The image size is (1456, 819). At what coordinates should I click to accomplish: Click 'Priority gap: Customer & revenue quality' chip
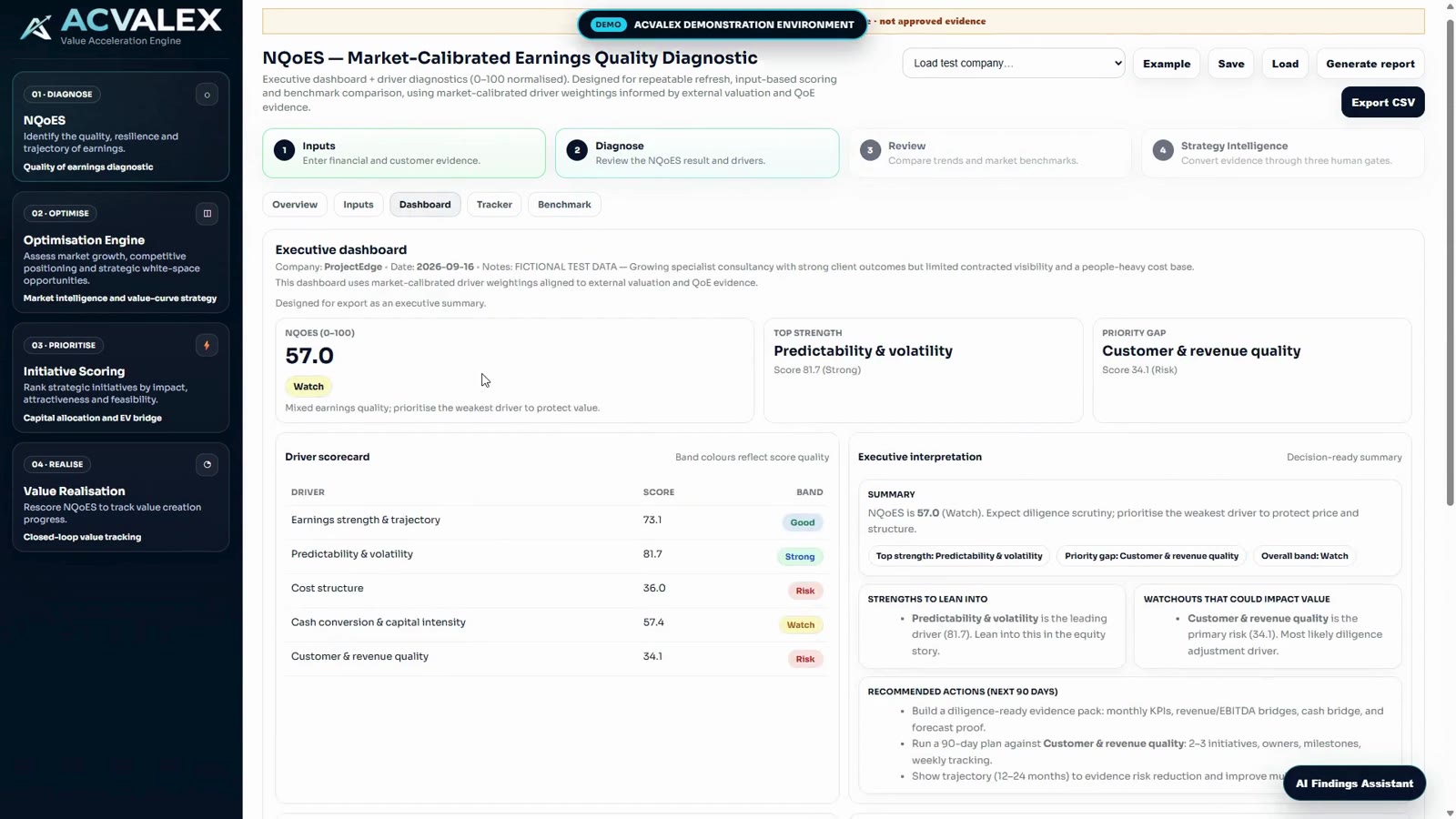[1151, 556]
